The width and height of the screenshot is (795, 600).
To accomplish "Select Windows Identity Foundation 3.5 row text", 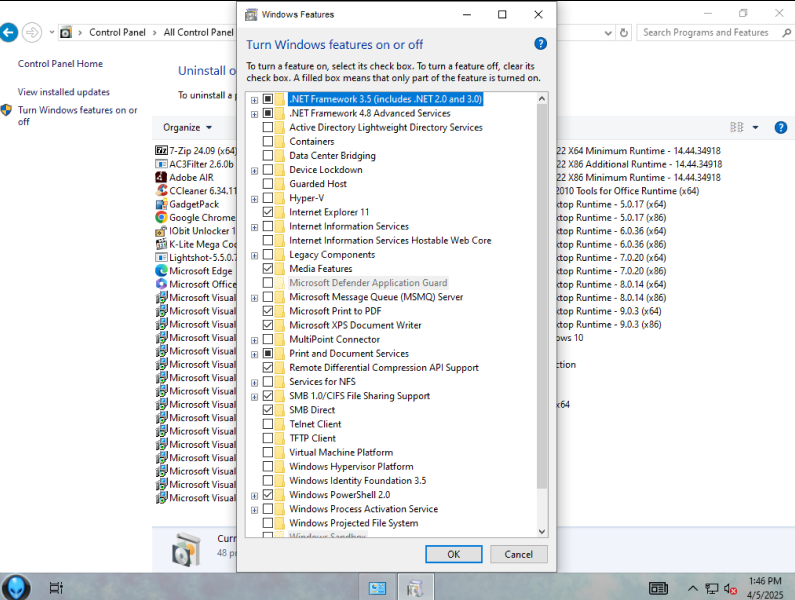I will (x=357, y=480).
